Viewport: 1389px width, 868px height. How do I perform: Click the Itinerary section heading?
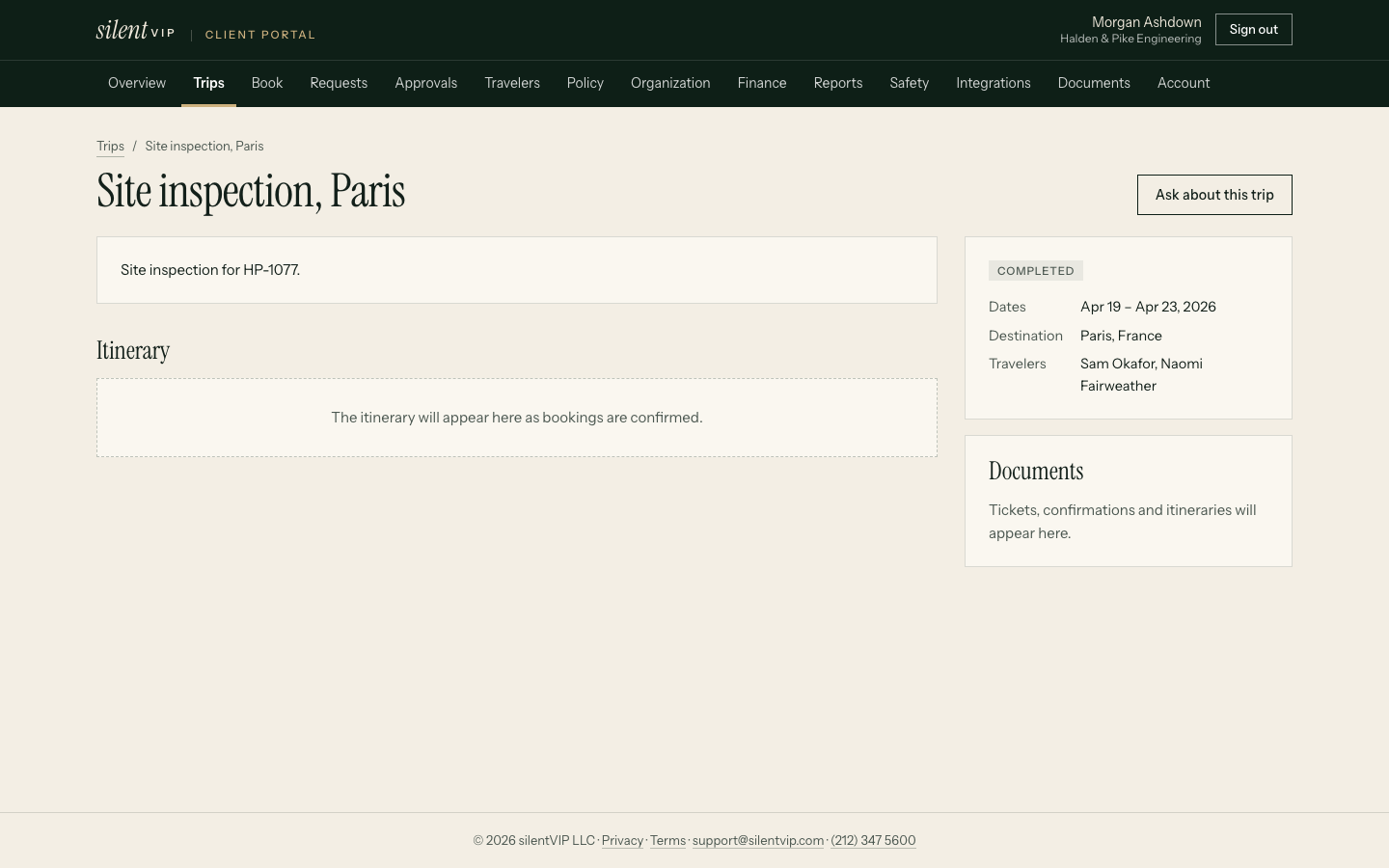coord(133,351)
